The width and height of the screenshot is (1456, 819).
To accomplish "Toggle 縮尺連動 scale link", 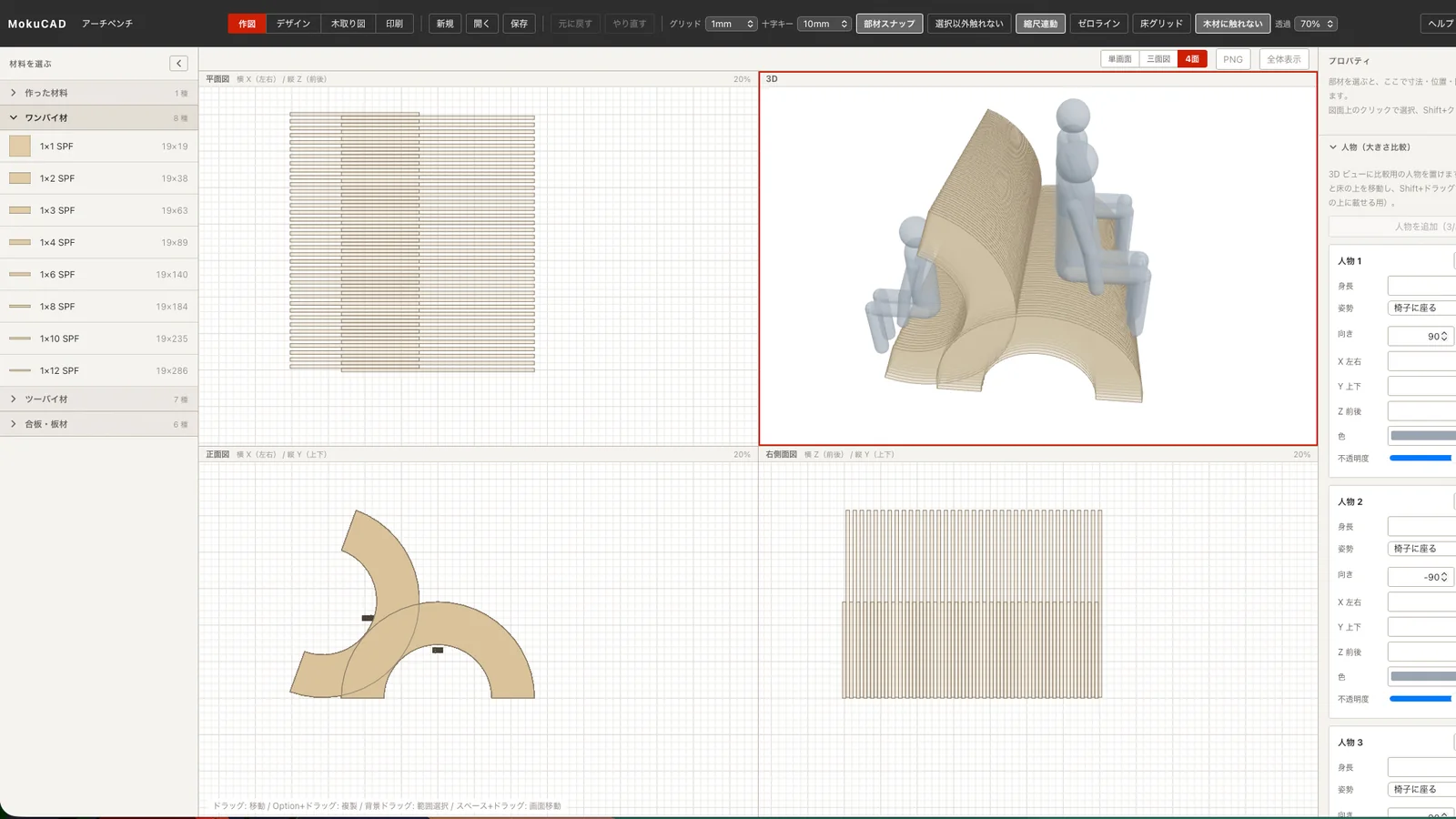I will pyautogui.click(x=1040, y=24).
